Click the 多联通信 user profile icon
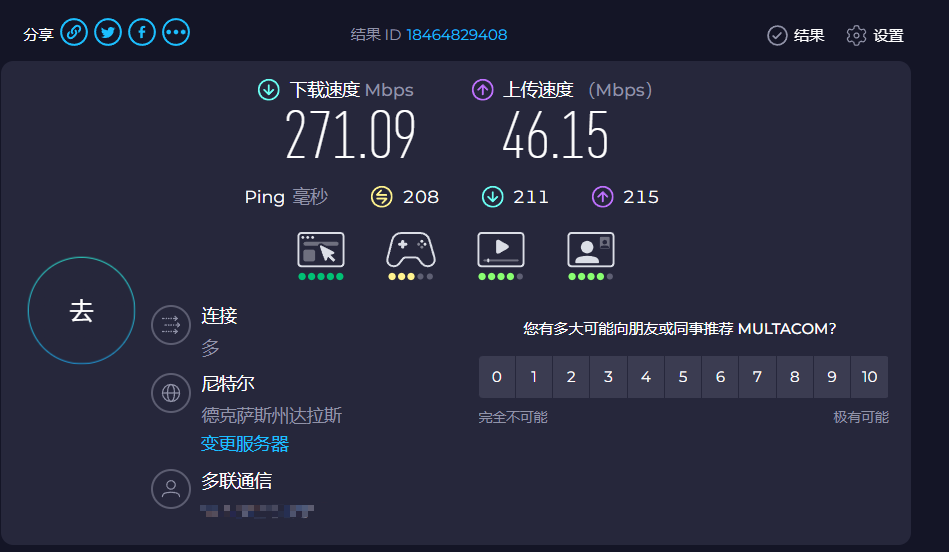 pyautogui.click(x=171, y=489)
